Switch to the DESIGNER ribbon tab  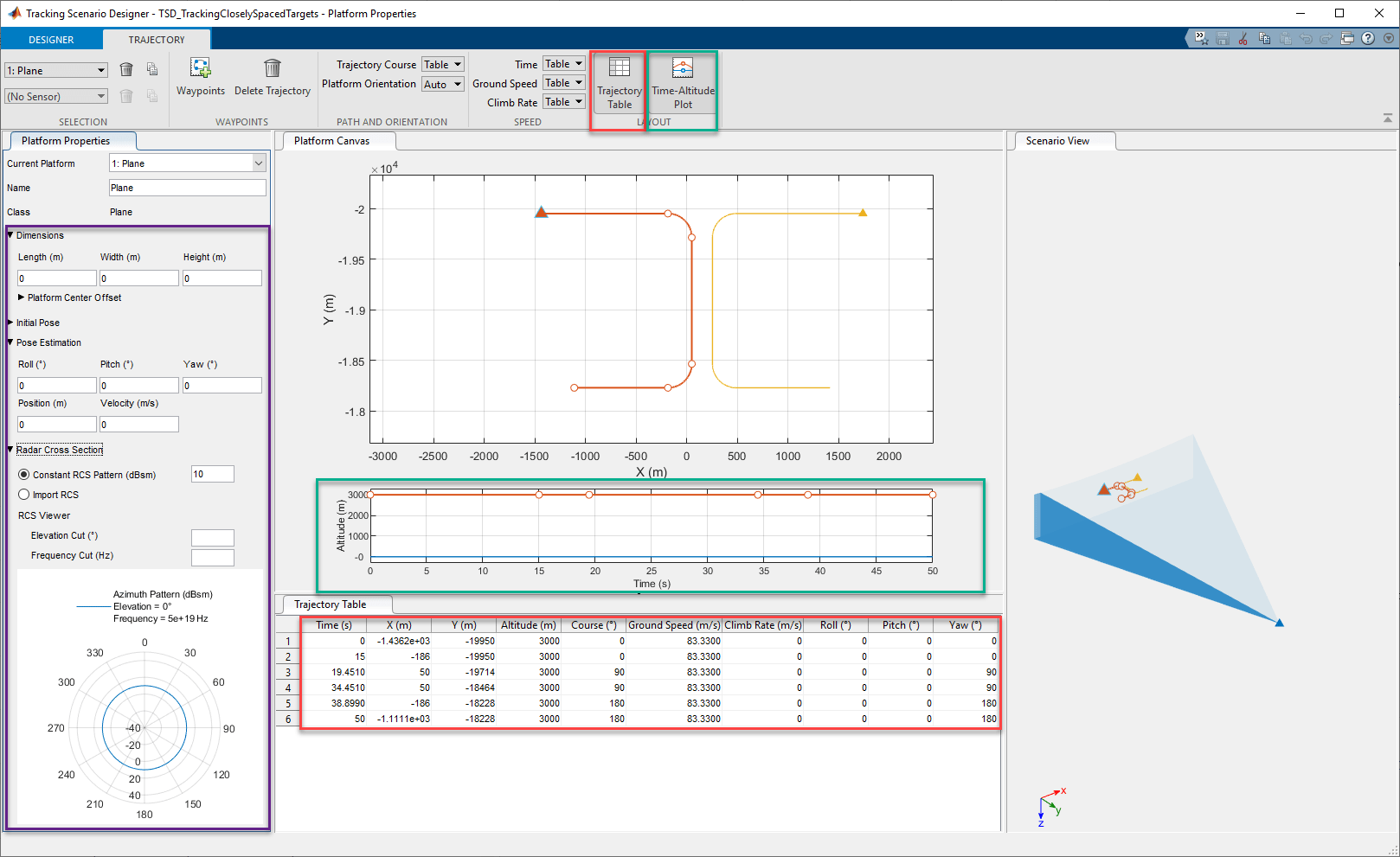point(51,40)
